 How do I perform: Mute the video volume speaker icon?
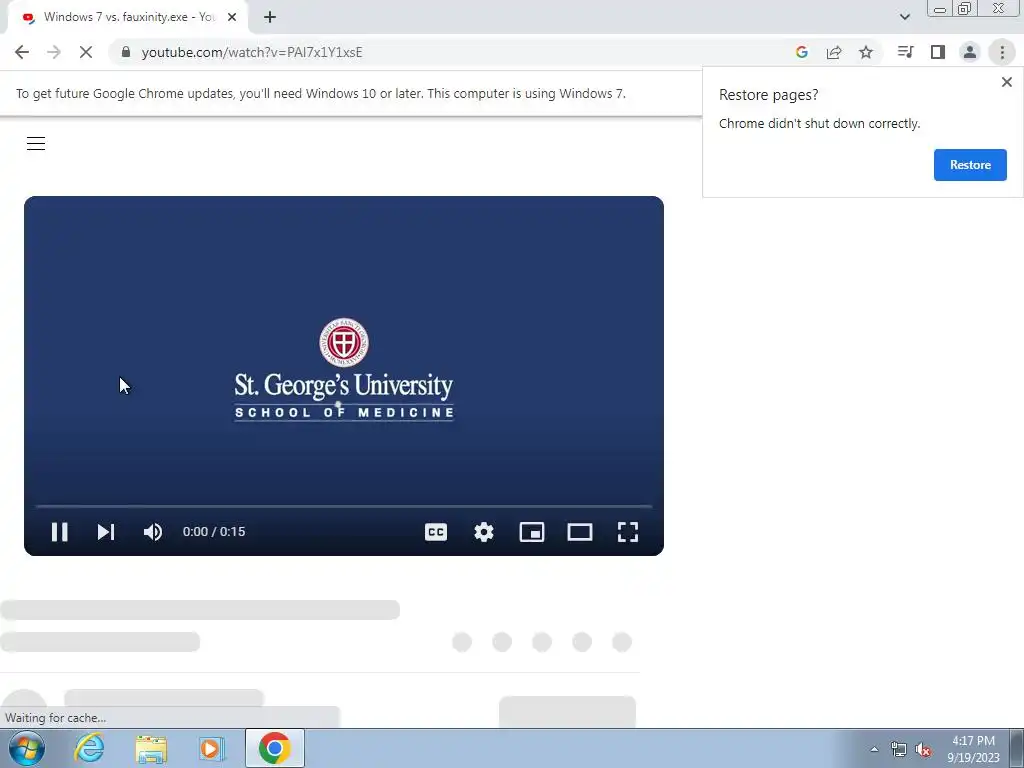coord(153,532)
